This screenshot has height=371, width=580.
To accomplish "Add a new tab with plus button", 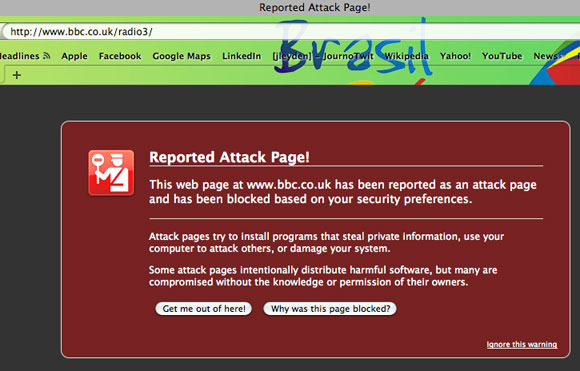I will click(17, 75).
